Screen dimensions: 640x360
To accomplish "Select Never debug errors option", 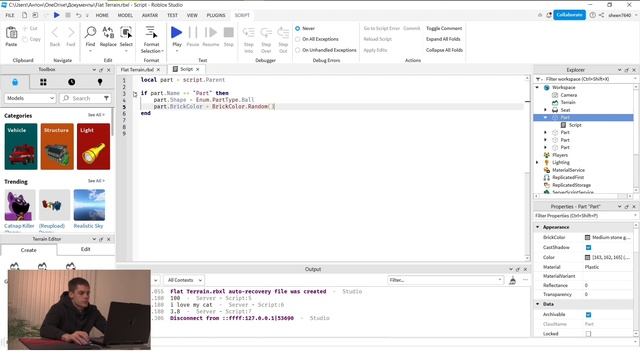I will [298, 29].
